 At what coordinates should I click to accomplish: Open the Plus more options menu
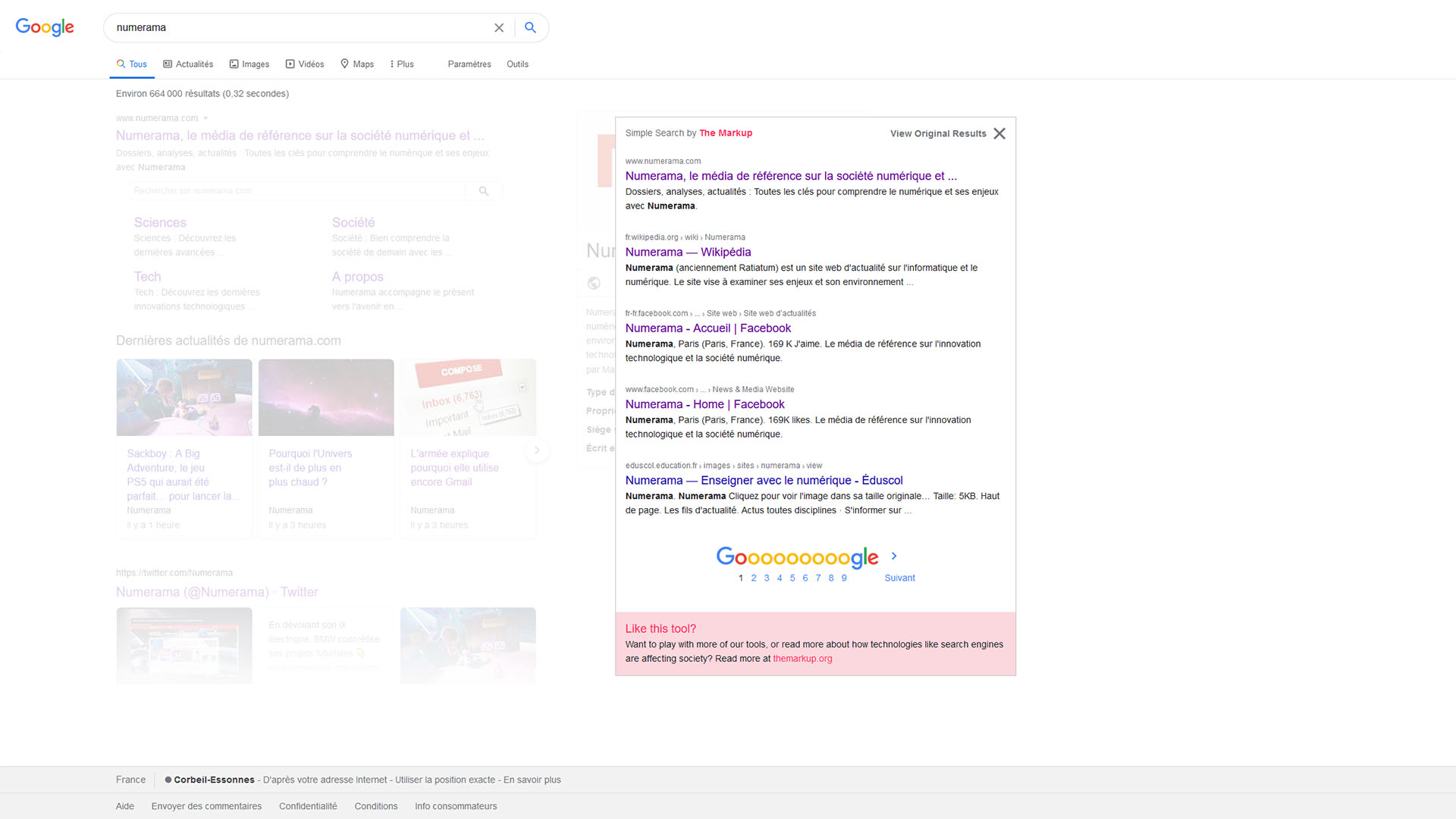[402, 64]
